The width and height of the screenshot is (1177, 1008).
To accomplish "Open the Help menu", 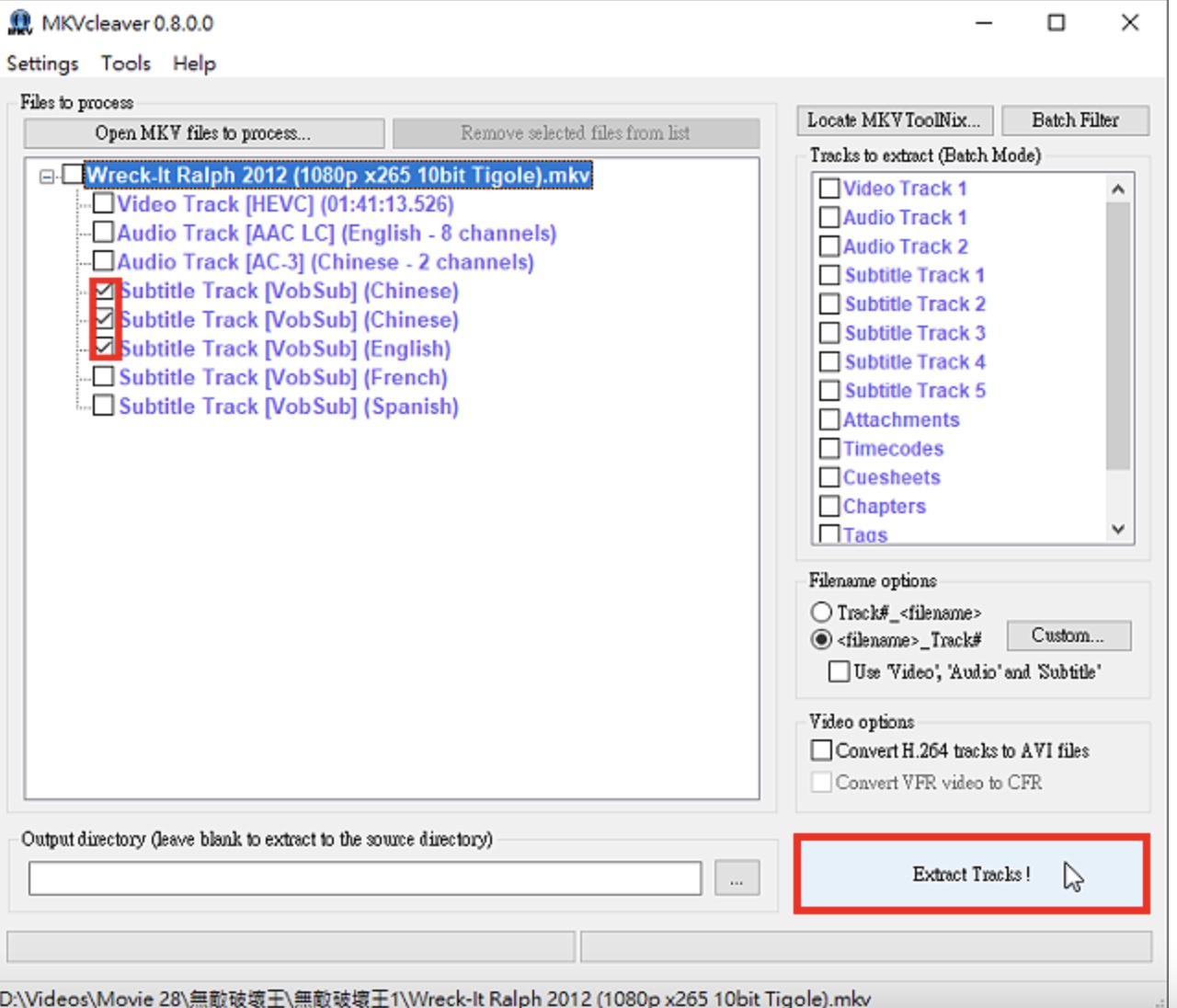I will [194, 63].
